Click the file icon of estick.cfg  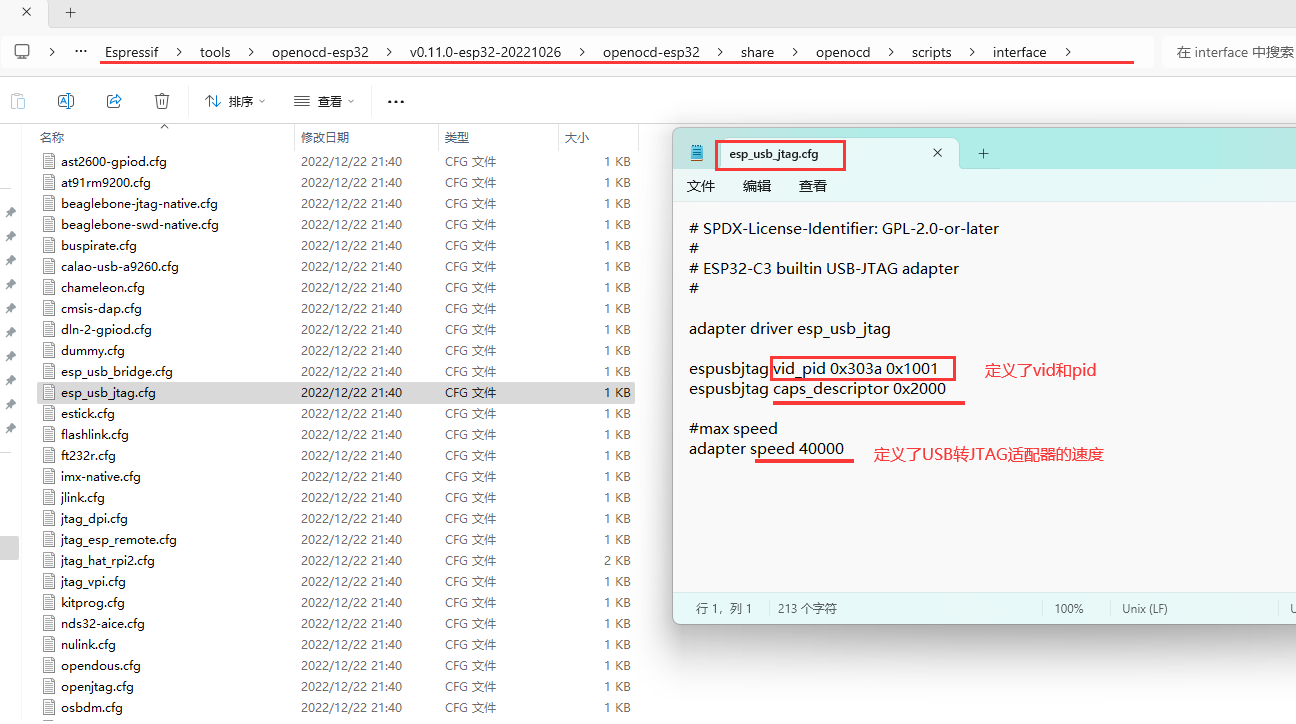pyautogui.click(x=50, y=413)
